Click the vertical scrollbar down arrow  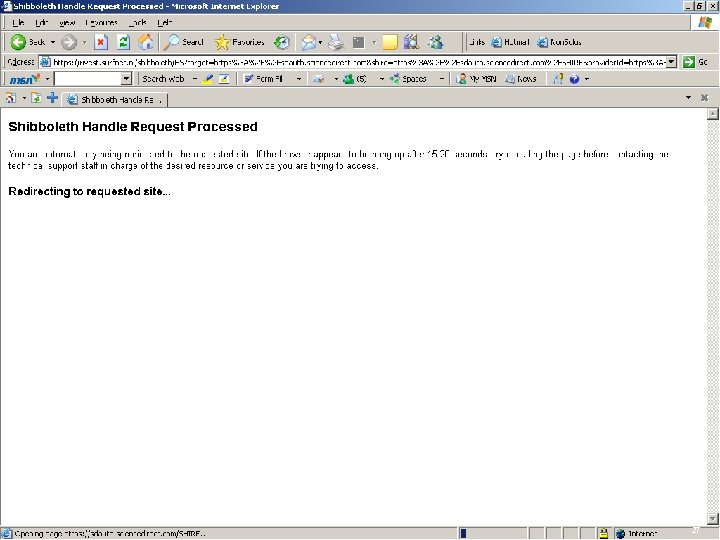pos(713,519)
